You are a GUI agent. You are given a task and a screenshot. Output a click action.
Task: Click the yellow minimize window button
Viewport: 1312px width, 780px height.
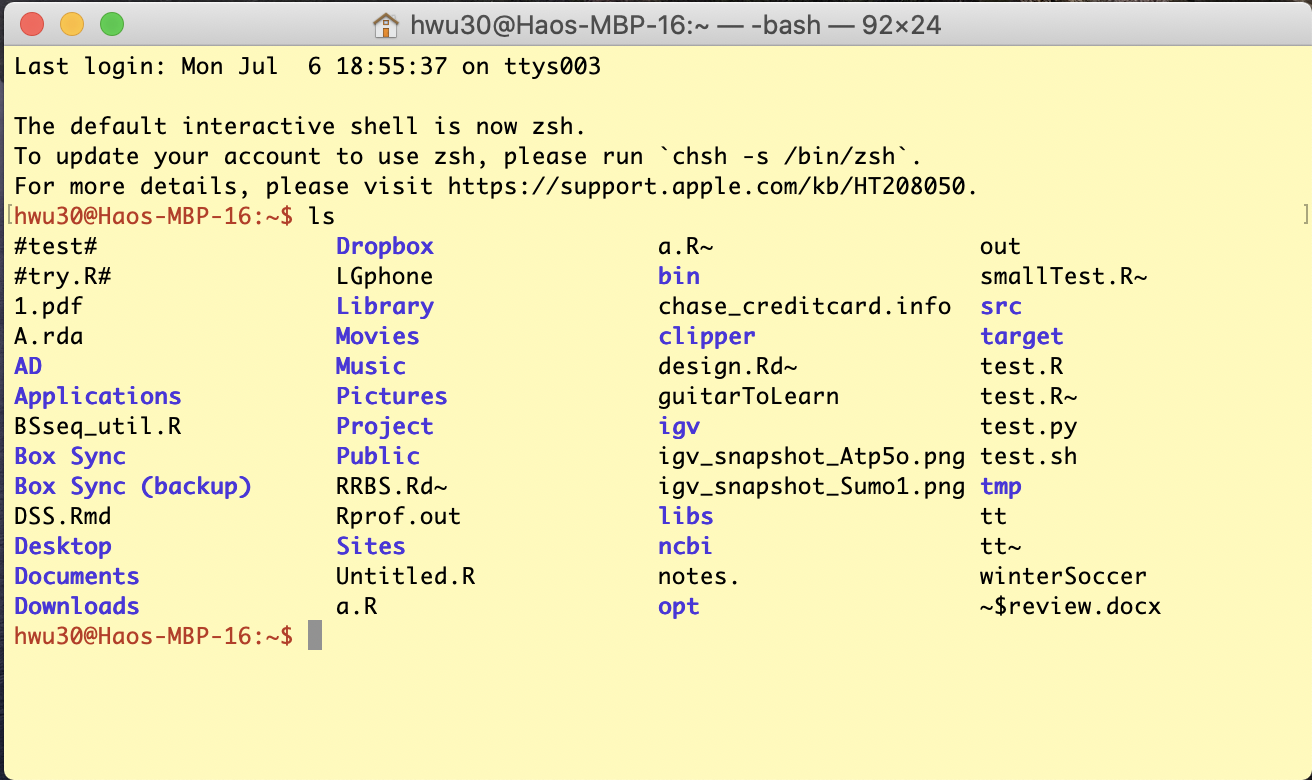click(x=72, y=24)
